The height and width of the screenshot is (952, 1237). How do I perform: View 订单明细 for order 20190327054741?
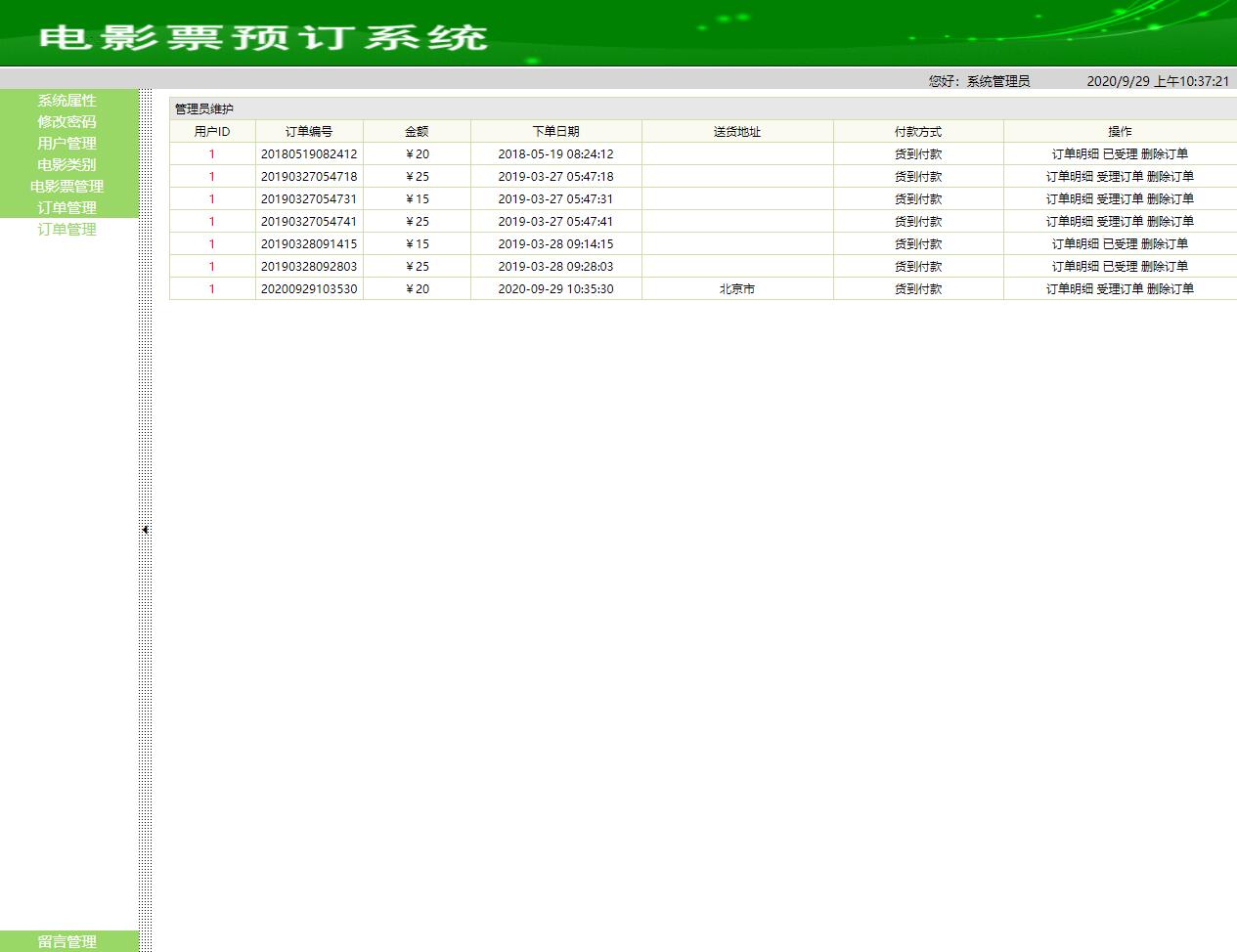coord(1070,222)
